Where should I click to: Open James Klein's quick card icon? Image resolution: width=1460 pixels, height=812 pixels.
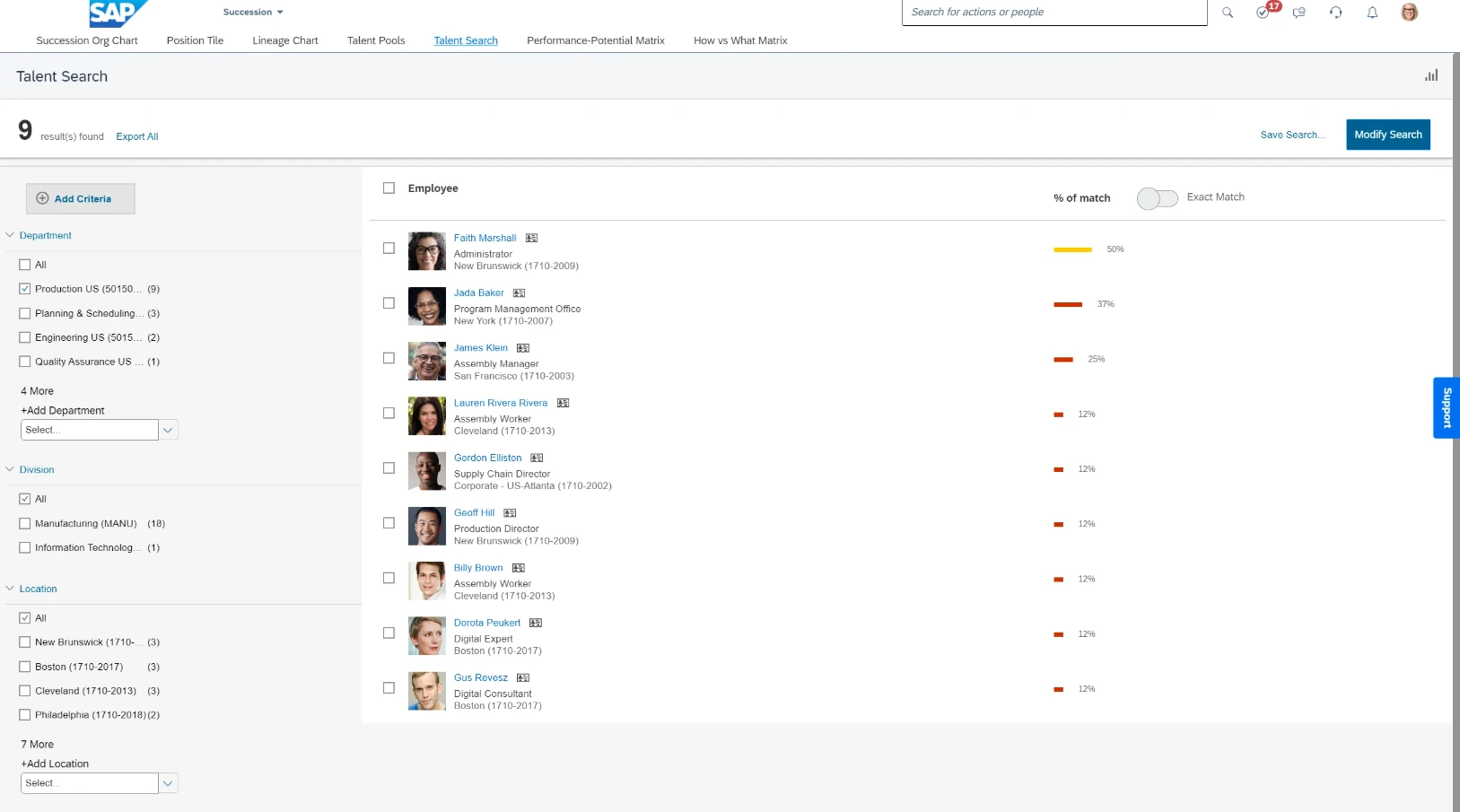pyautogui.click(x=523, y=348)
